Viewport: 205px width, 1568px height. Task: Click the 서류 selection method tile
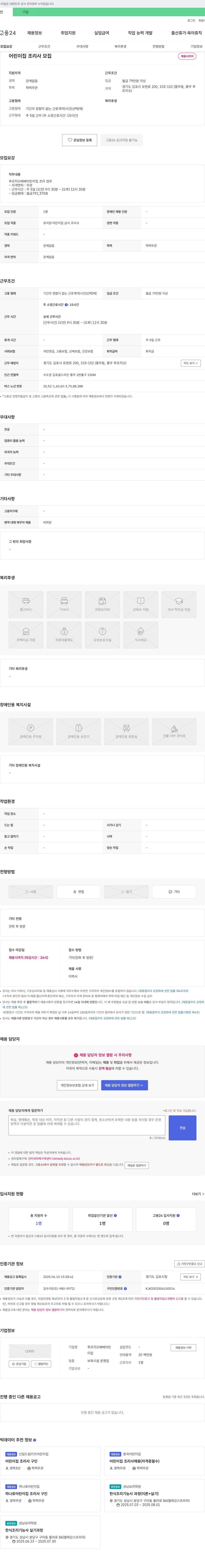click(30, 892)
